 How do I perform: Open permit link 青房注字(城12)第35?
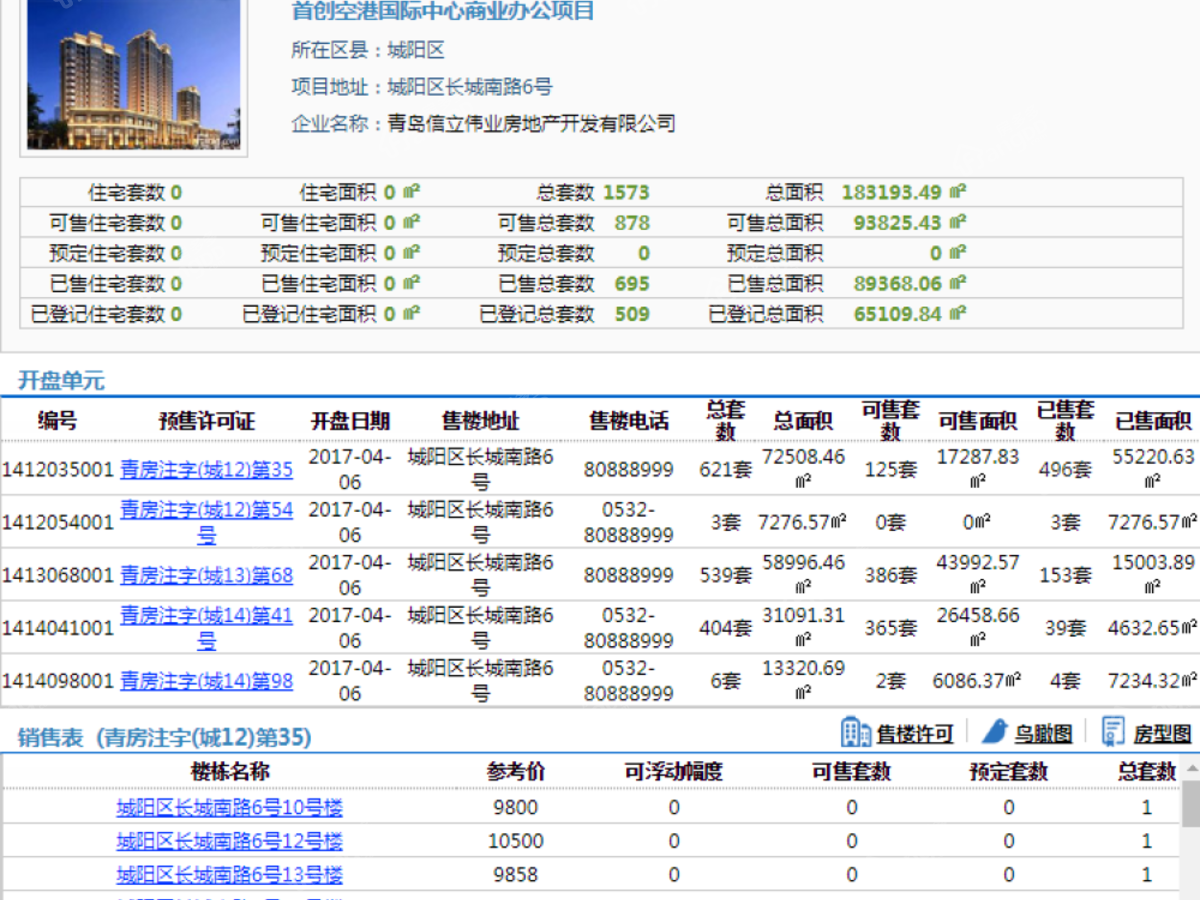pos(207,469)
